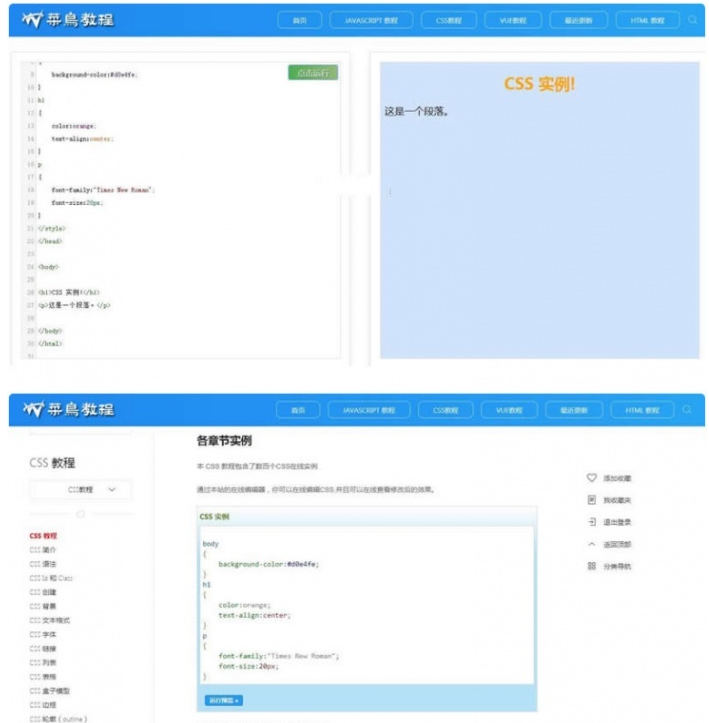Screen dimensions: 709x723
Task: Click the 'font-family:"Times New Roman"' line in the editor
Action: point(103,190)
